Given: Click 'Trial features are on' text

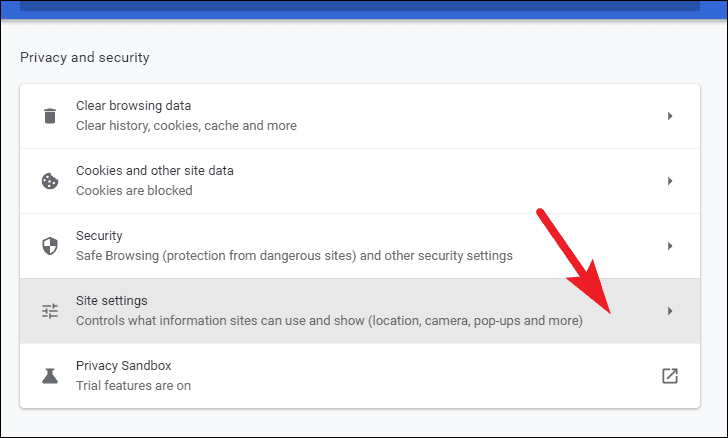Looking at the screenshot, I should 133,386.
